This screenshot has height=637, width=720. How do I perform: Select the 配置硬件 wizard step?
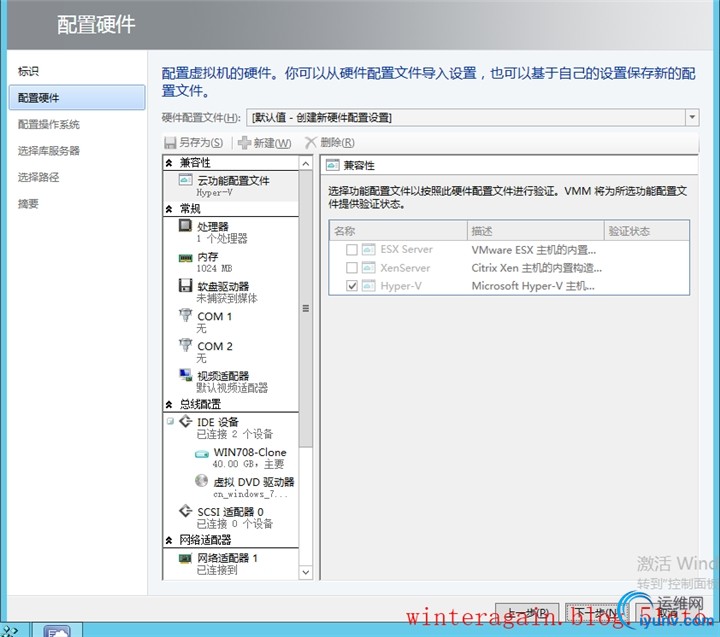77,97
